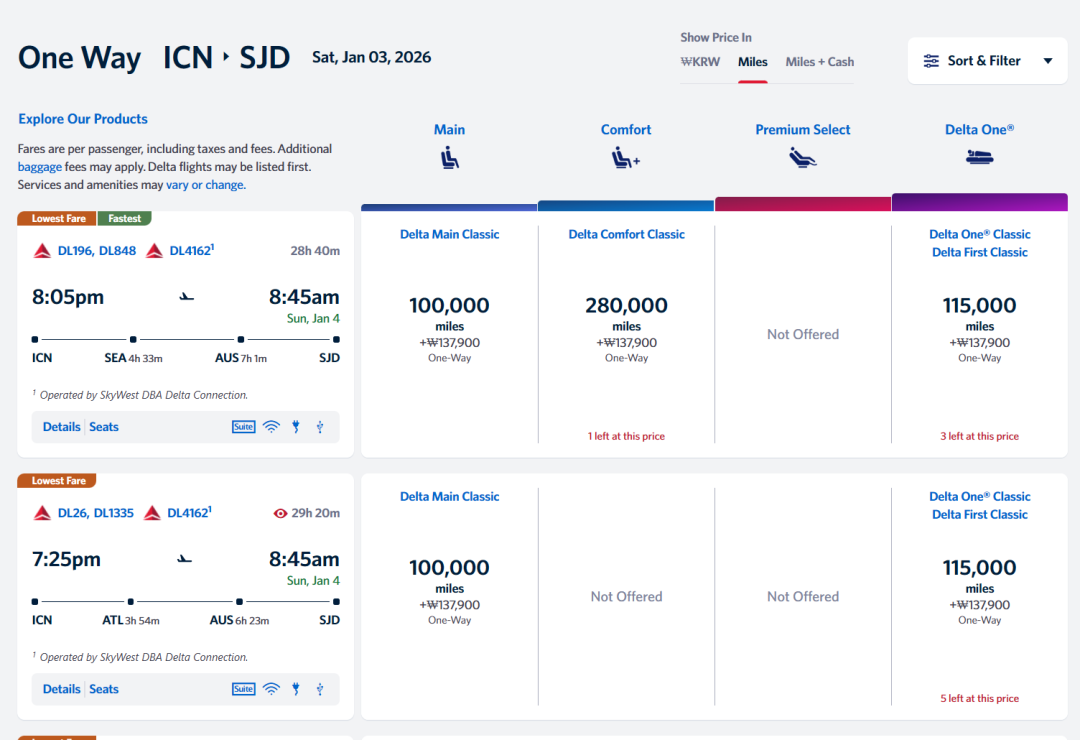Image resolution: width=1080 pixels, height=740 pixels.
Task: Expand Details for the 8:05pm flight
Action: point(61,427)
